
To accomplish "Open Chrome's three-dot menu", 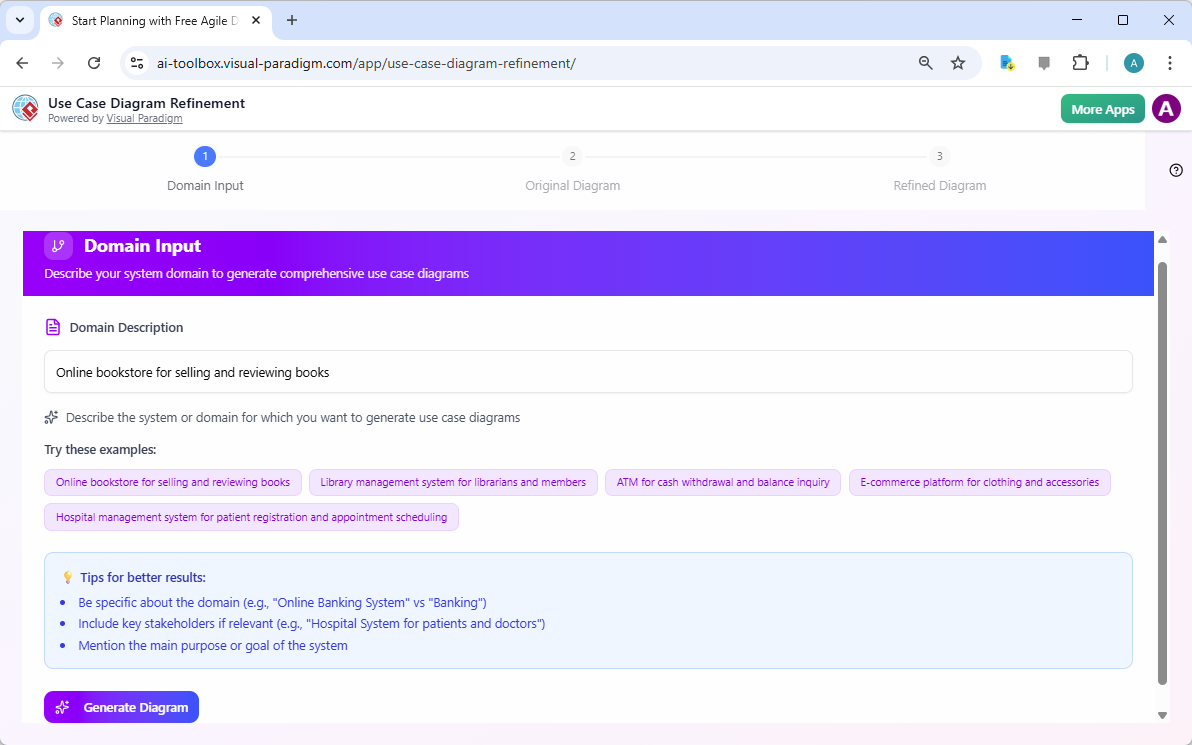I will click(x=1170, y=62).
